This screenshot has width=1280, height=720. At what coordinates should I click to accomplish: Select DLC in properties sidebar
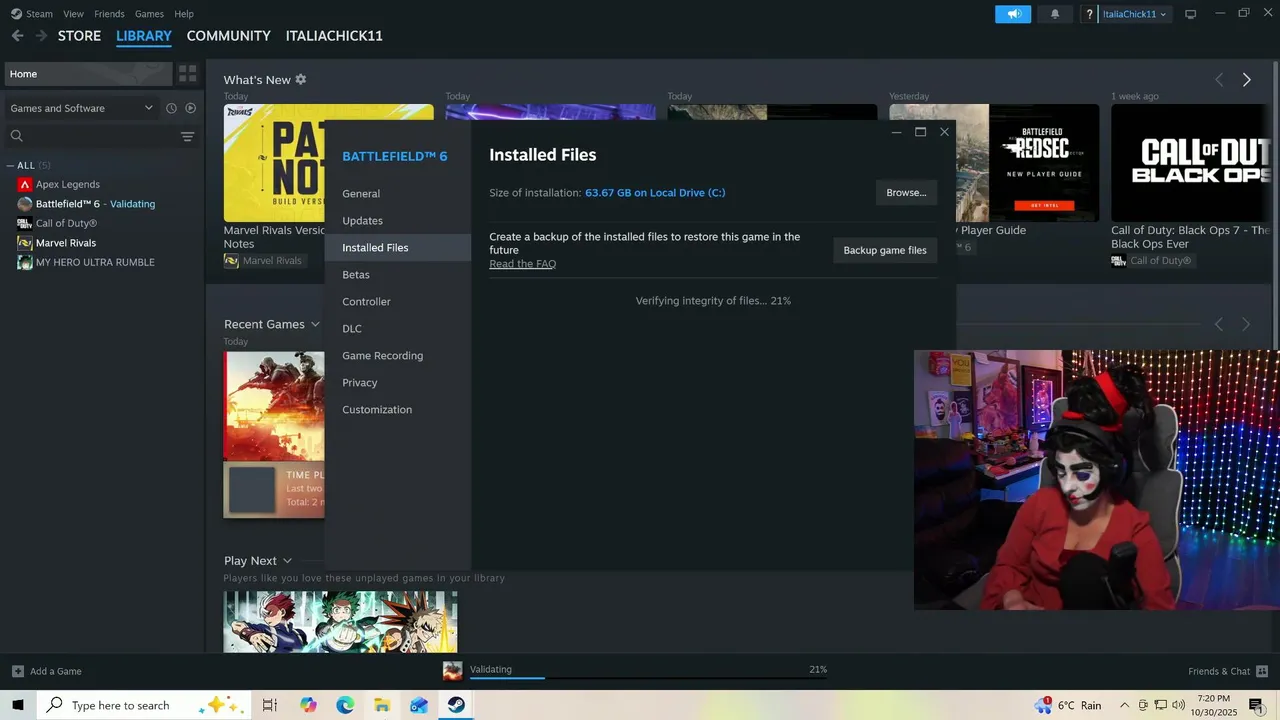[x=398, y=329]
